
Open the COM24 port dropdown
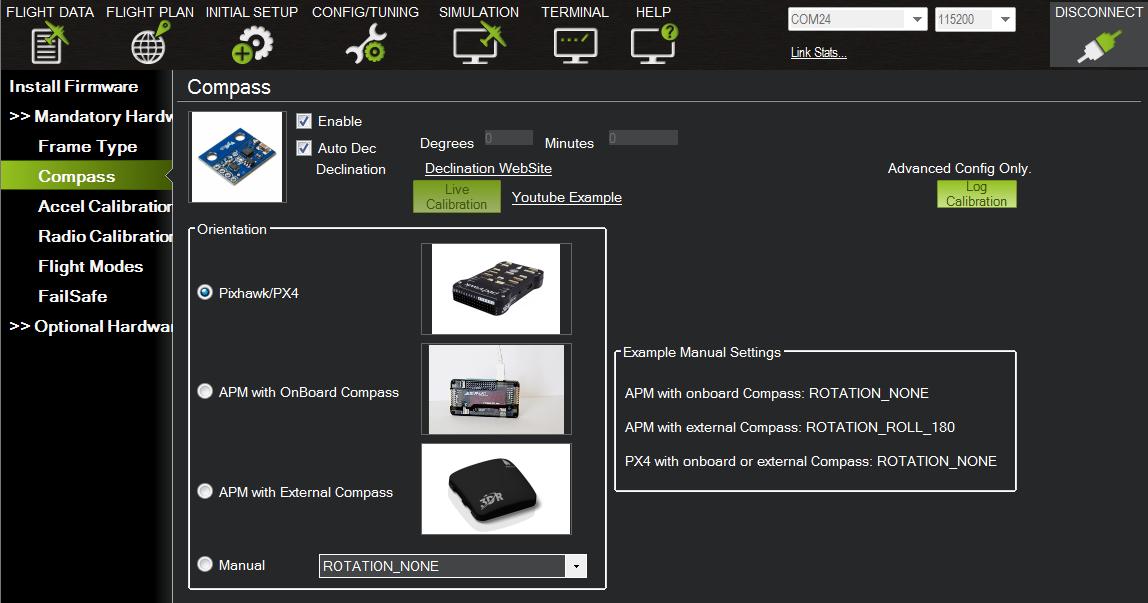click(x=917, y=20)
